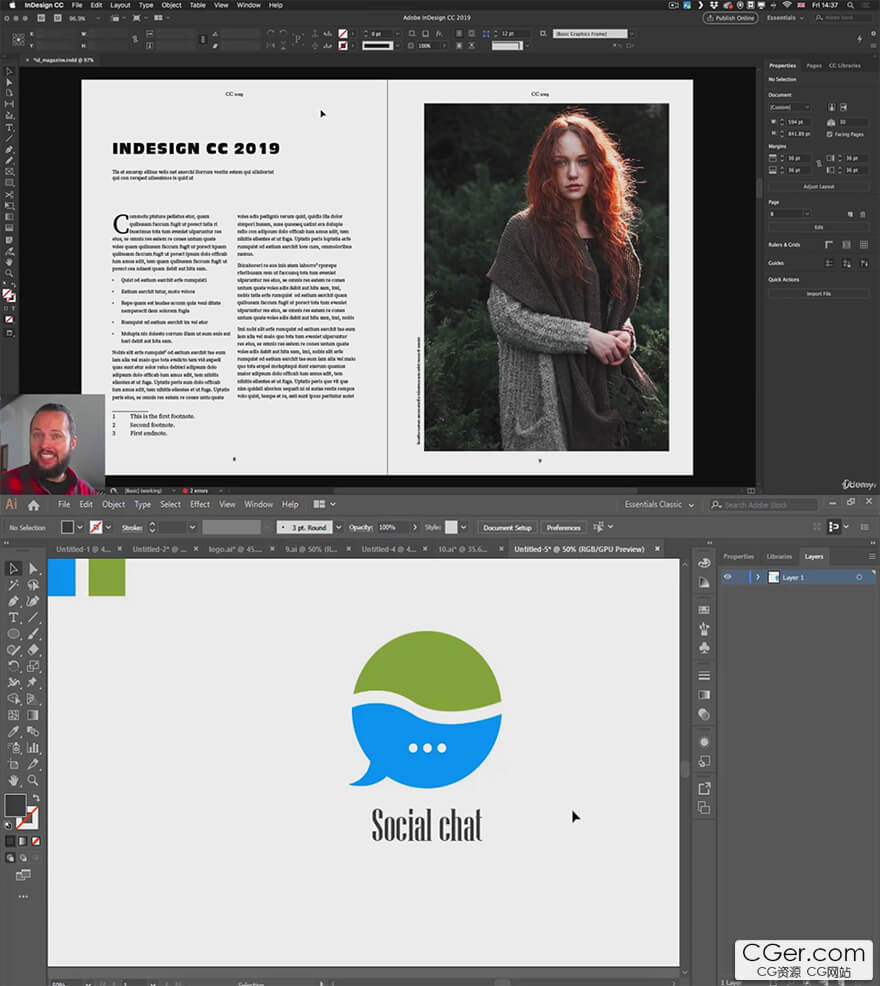Image resolution: width=880 pixels, height=986 pixels.
Task: Open the document preset Custom dropdown
Action: point(789,108)
